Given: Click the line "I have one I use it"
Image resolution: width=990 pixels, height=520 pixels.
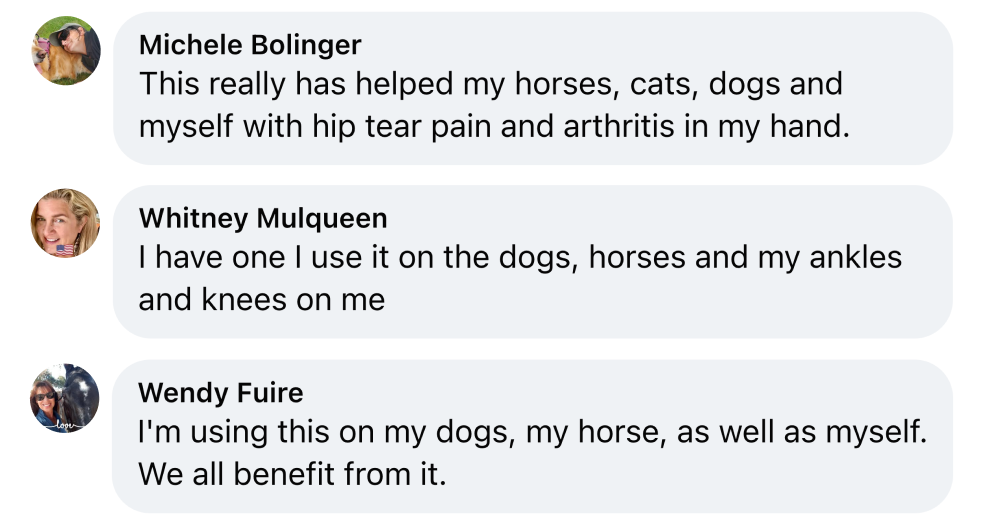Looking at the screenshot, I should (520, 257).
